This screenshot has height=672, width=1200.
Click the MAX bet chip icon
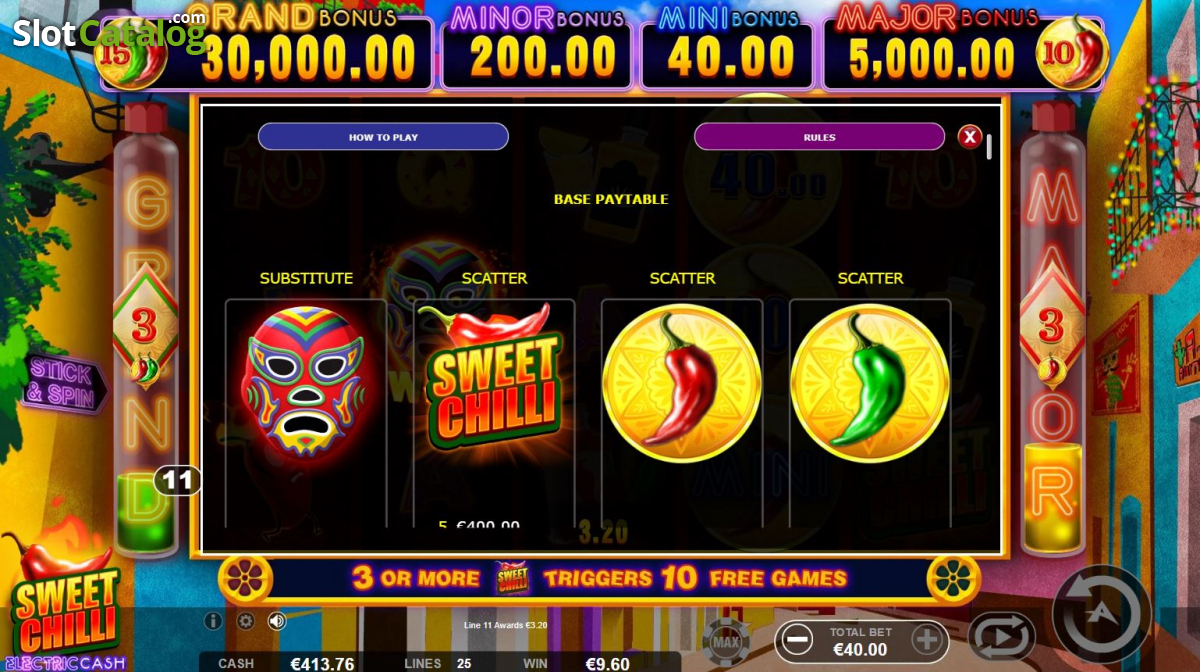click(x=728, y=639)
